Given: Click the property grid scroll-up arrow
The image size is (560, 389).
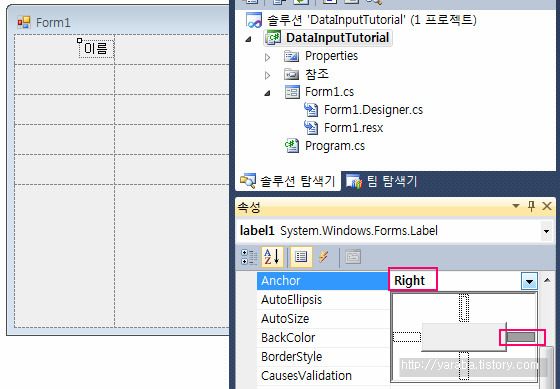Looking at the screenshot, I should (x=547, y=280).
